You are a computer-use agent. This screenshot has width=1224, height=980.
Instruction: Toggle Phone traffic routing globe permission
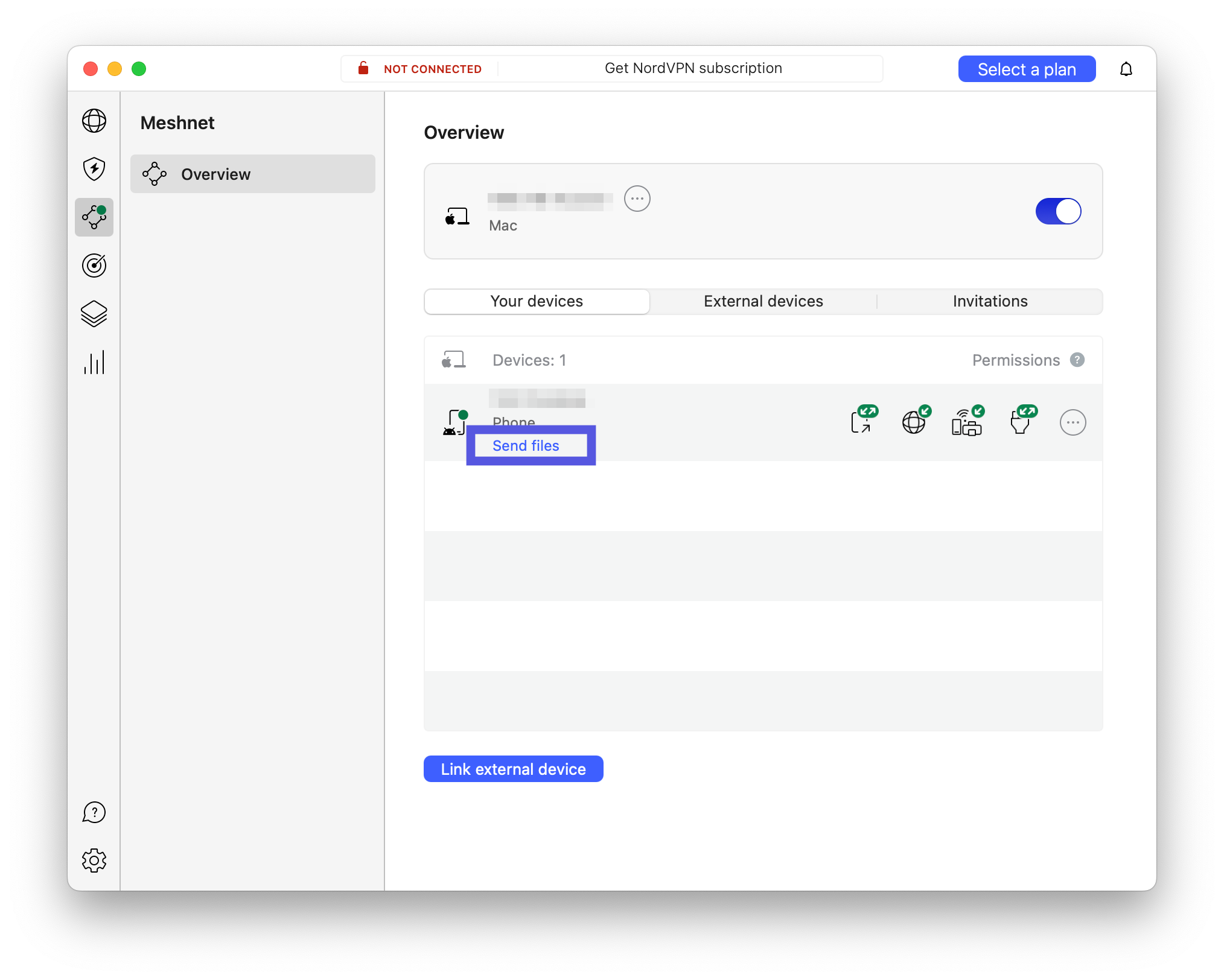click(x=916, y=420)
